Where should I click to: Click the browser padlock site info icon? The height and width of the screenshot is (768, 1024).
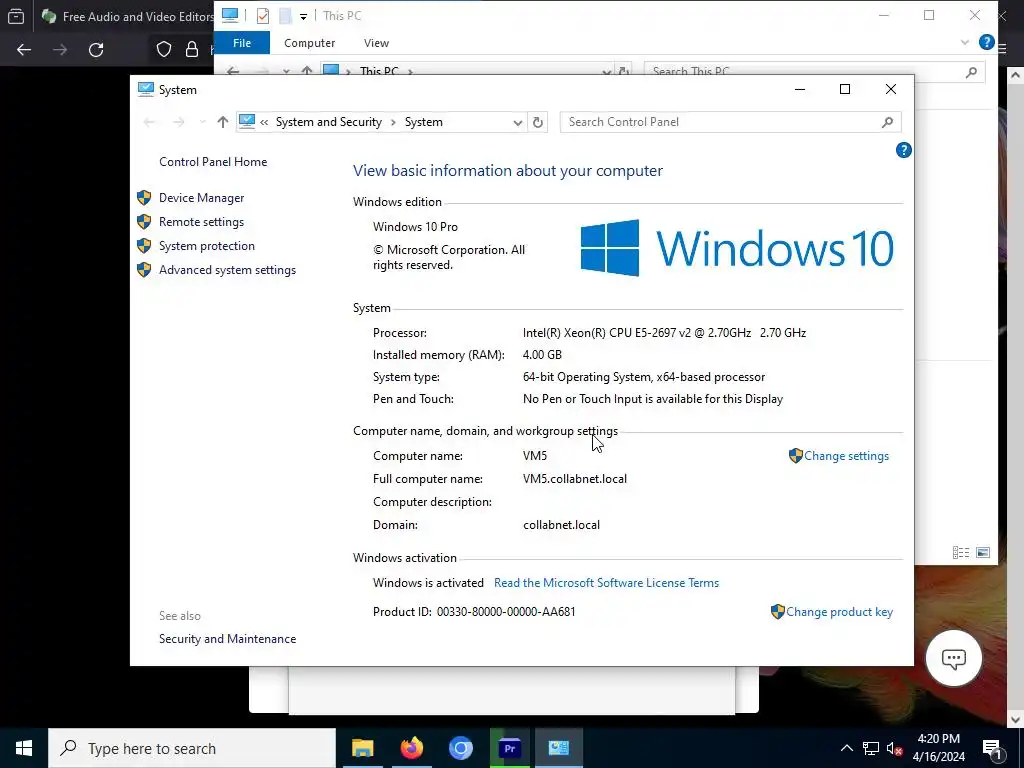point(191,50)
